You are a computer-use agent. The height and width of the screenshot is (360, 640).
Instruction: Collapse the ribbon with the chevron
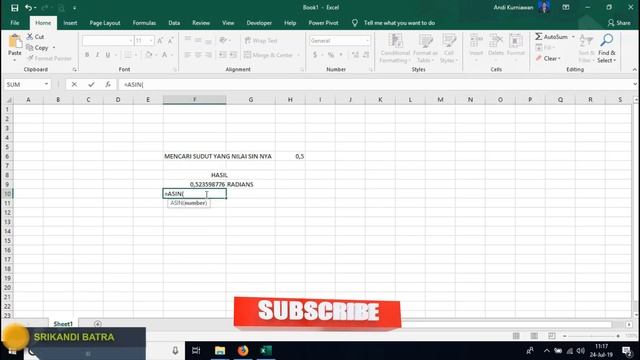coord(634,70)
